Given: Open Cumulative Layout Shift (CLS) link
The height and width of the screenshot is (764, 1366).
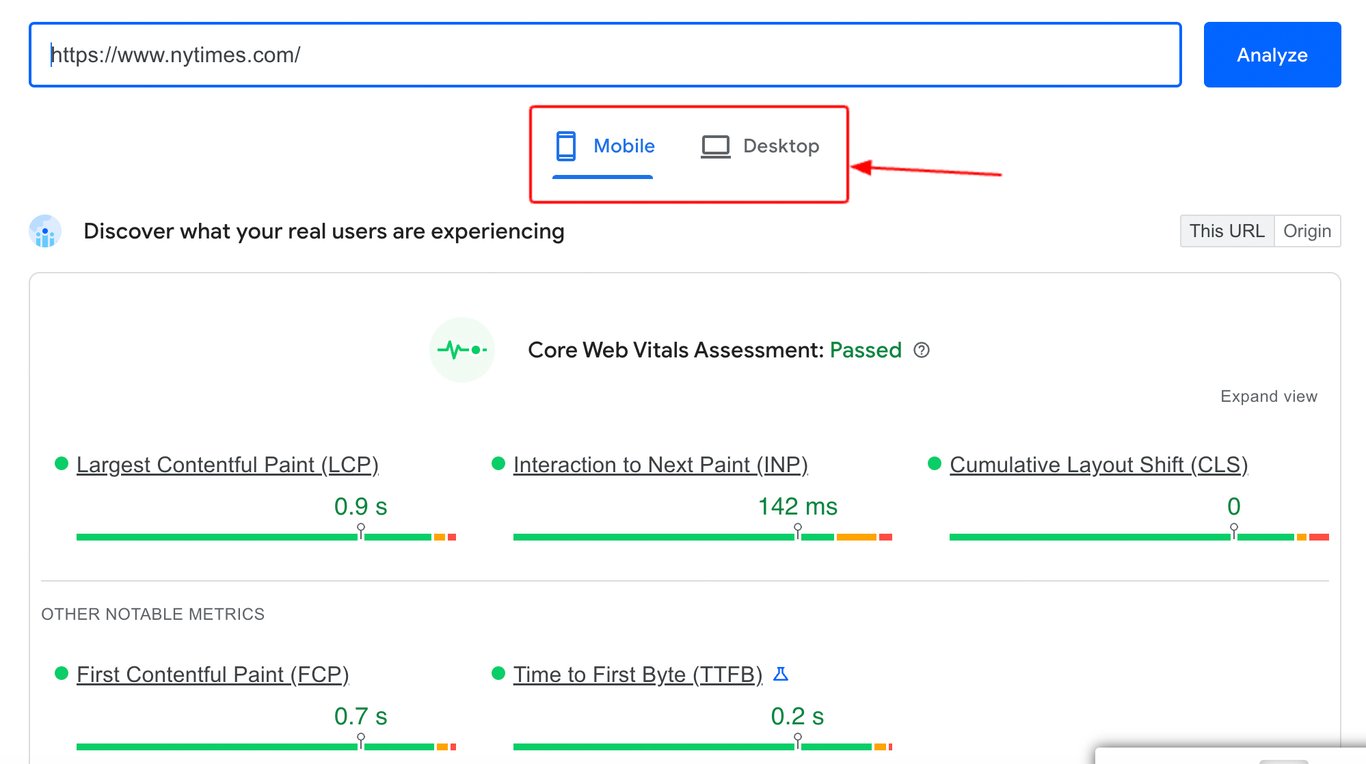Looking at the screenshot, I should click(x=1098, y=465).
